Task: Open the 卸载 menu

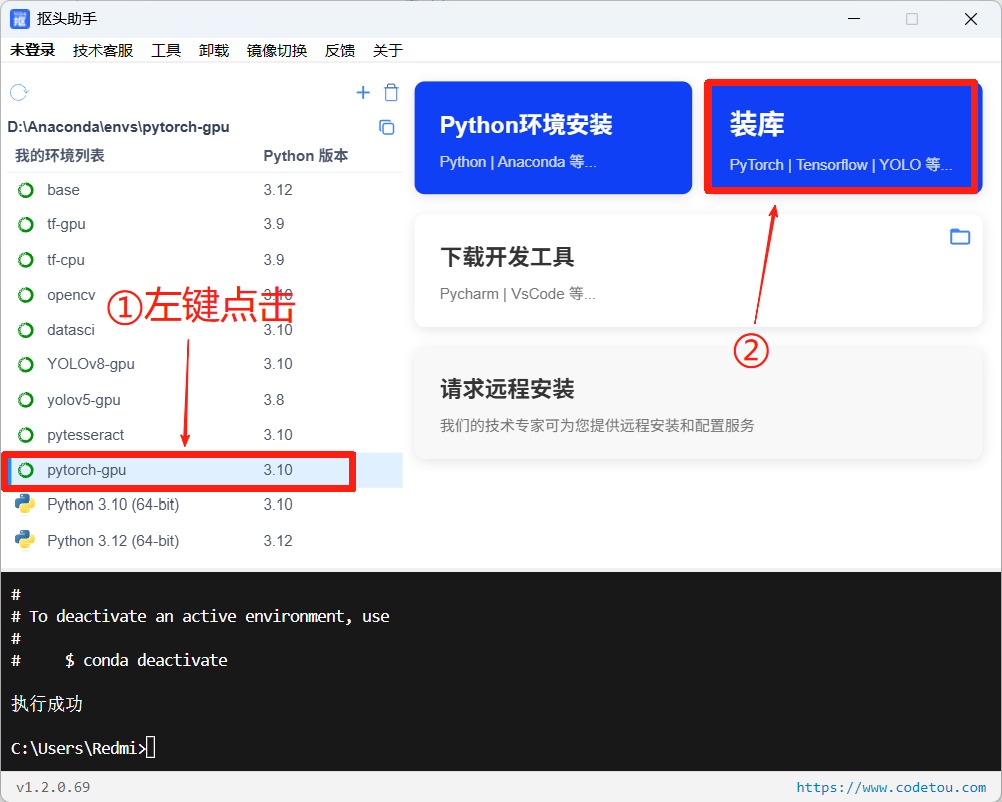Action: (214, 50)
